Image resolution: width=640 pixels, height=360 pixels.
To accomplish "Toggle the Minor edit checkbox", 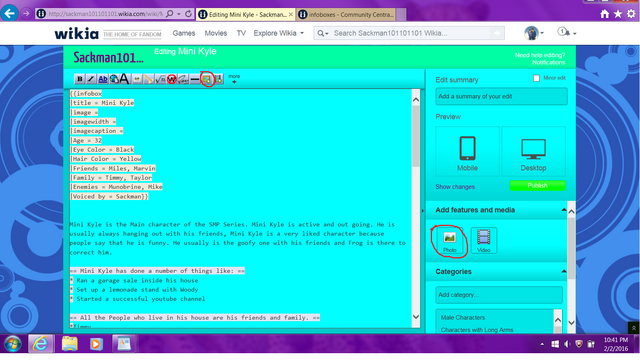I will tap(536, 78).
